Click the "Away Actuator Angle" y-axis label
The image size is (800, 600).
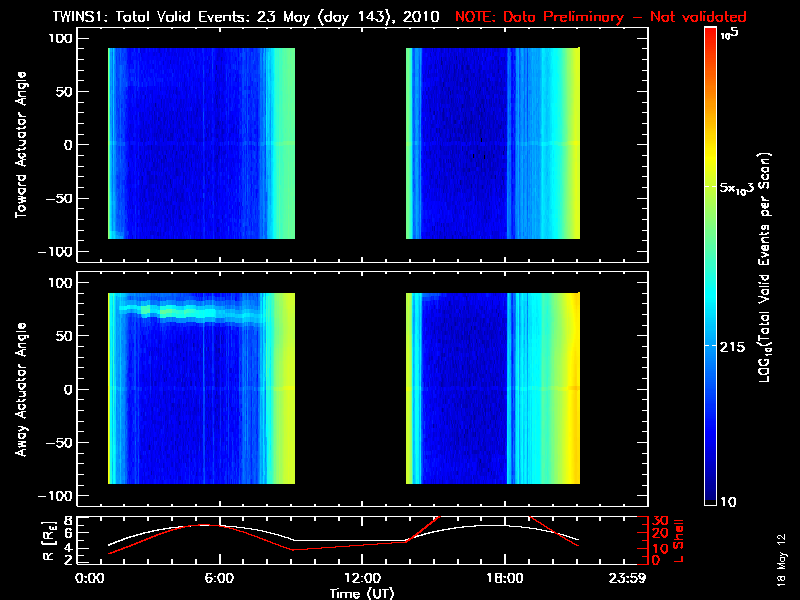coord(20,390)
